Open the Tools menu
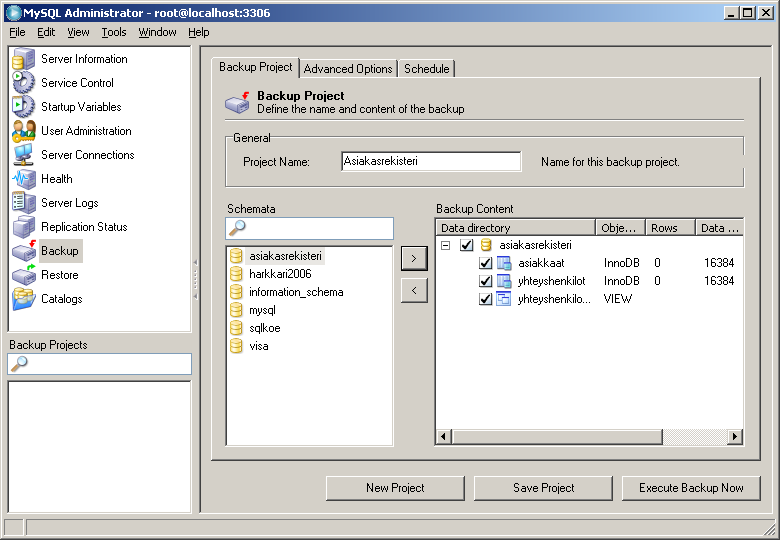The height and width of the screenshot is (540, 780). pos(114,32)
